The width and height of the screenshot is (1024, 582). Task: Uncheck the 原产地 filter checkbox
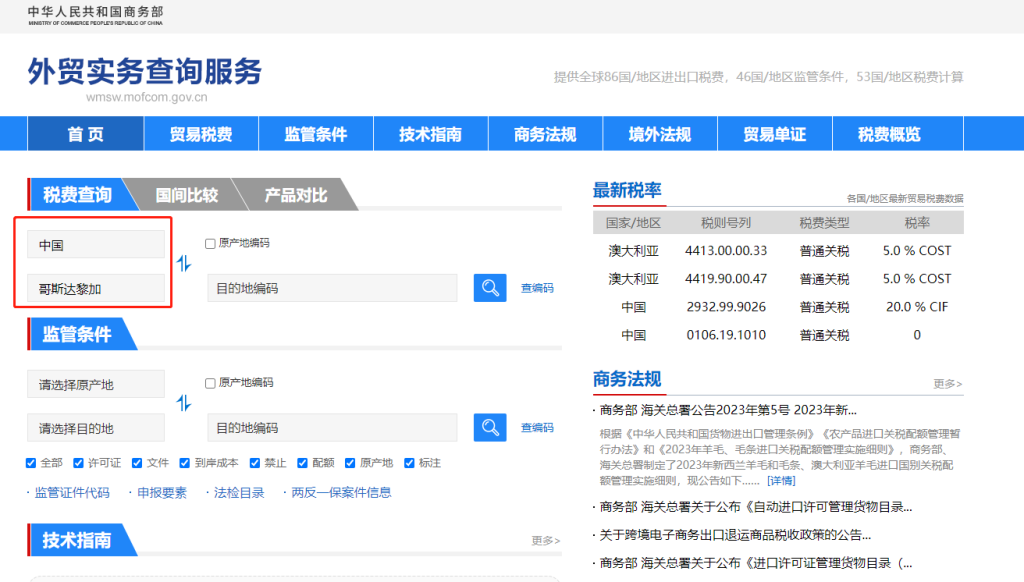(350, 463)
